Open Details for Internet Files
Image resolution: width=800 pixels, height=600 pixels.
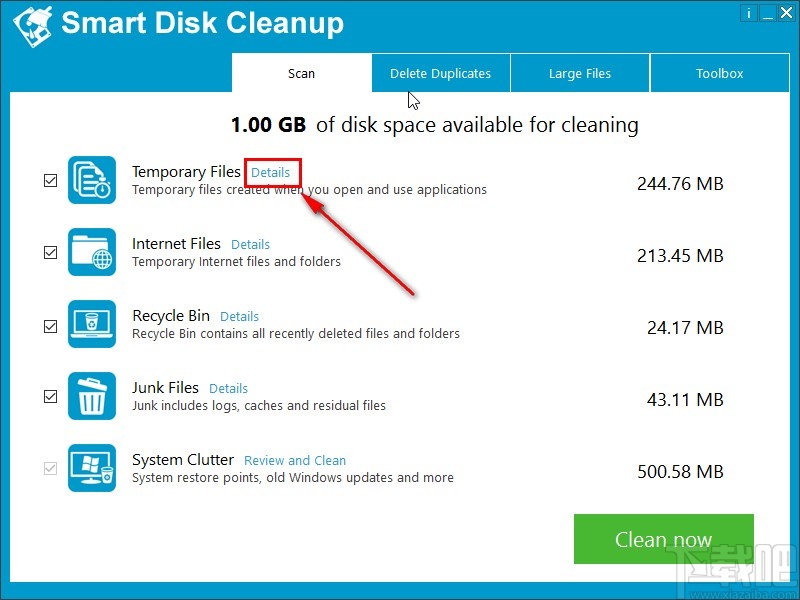(x=251, y=244)
